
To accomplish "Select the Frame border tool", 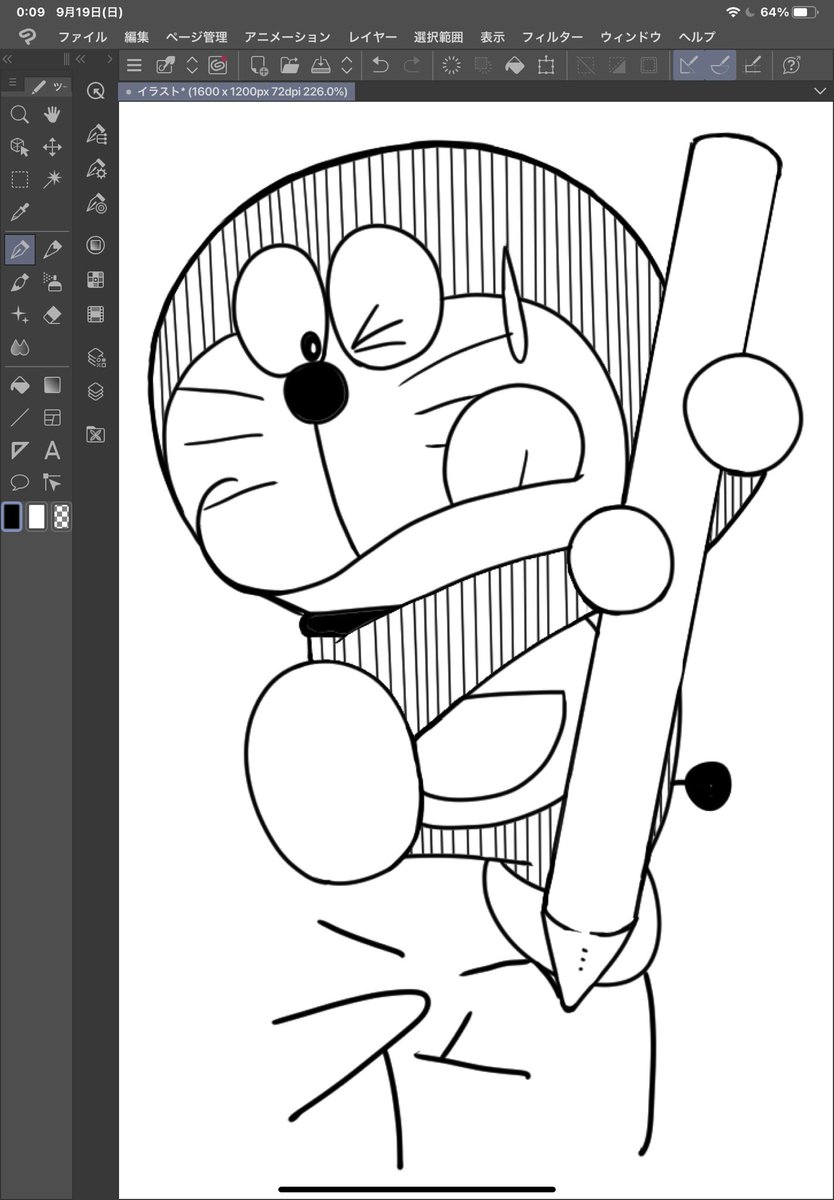I will coord(53,417).
